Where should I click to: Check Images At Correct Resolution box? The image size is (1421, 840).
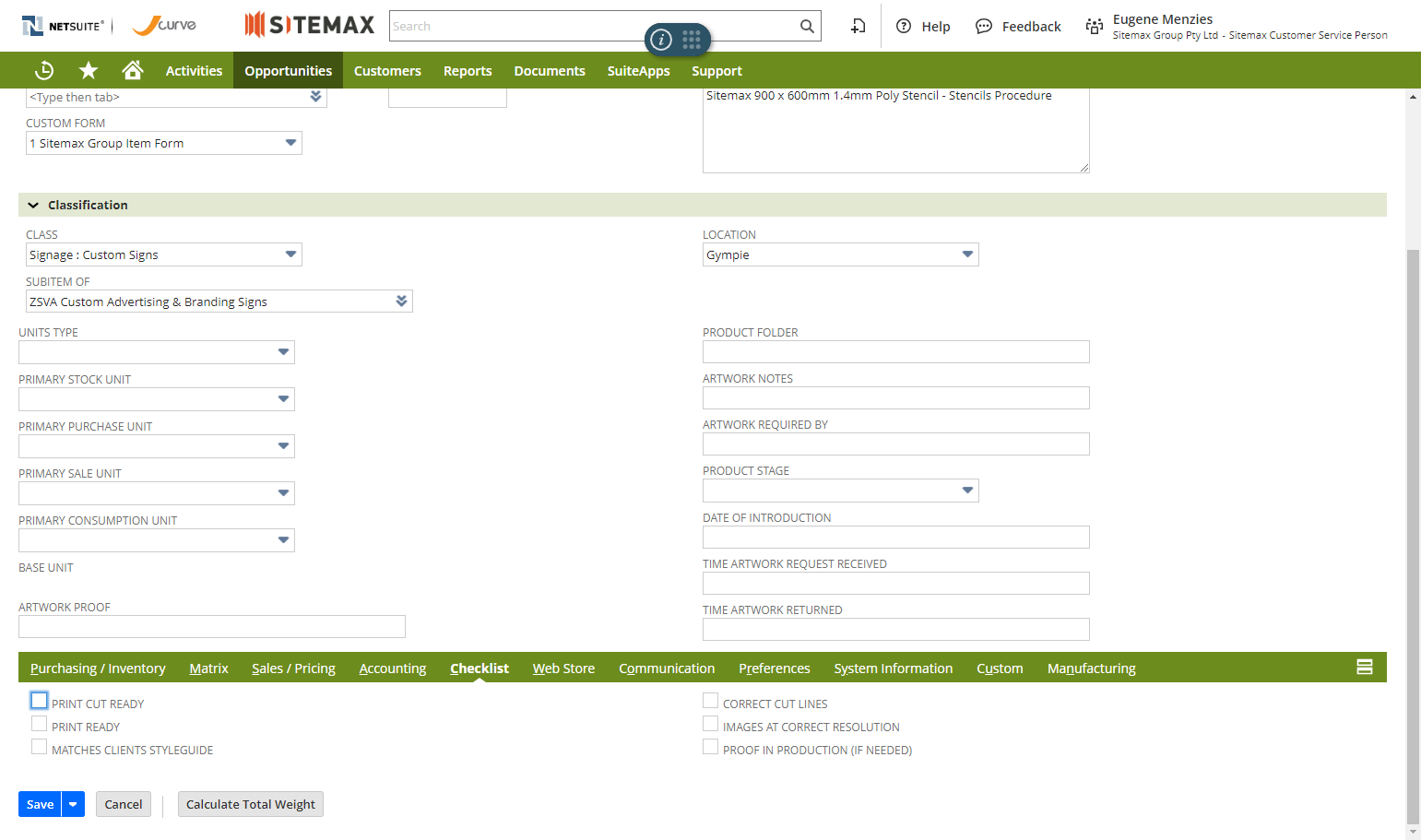click(710, 724)
